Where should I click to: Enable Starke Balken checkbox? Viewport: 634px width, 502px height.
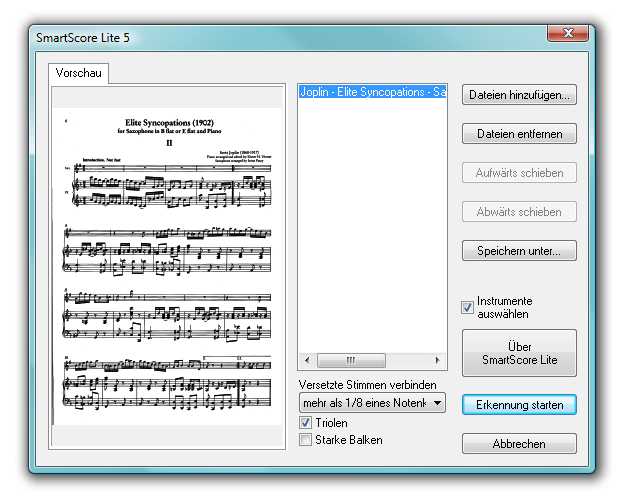coord(305,440)
